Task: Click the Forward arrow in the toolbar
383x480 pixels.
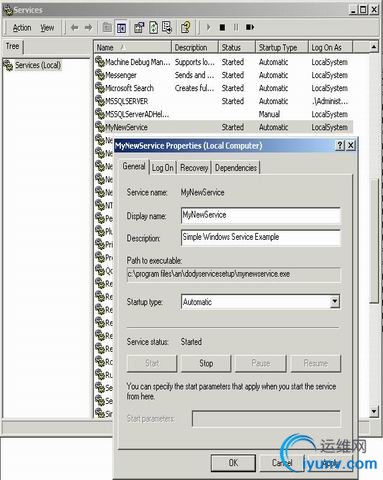Action: 88,27
